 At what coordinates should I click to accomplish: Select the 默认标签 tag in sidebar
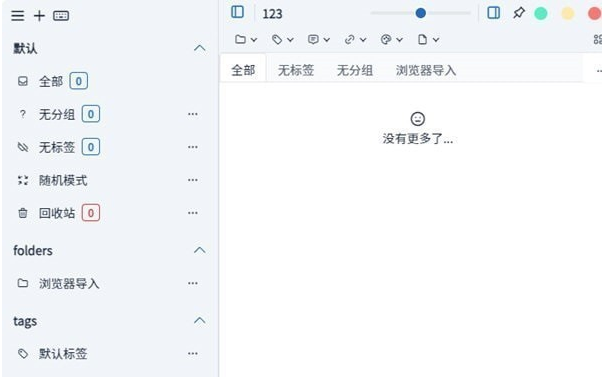[63, 354]
